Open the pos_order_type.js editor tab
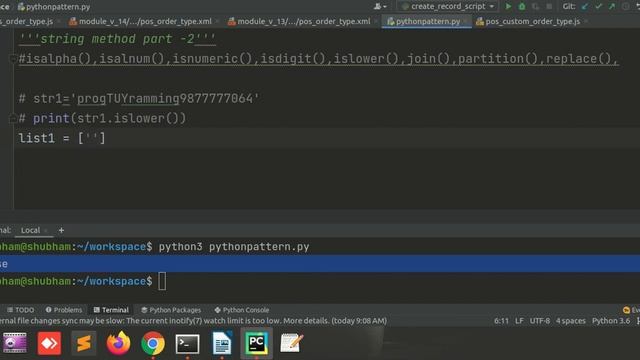Screen dimensions: 640x360 [27, 21]
